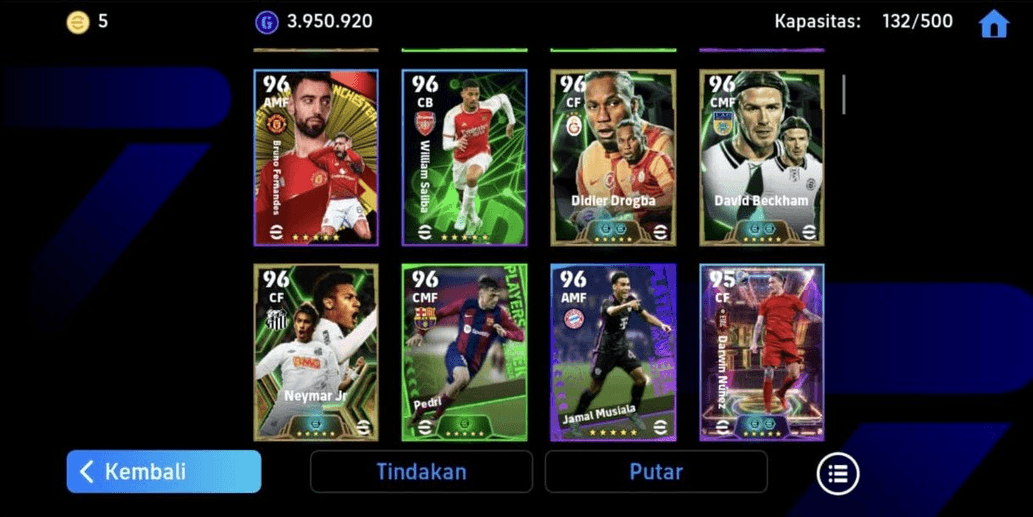The image size is (1033, 517).
Task: Tap the gold eFootball coin icon
Action: point(78,22)
